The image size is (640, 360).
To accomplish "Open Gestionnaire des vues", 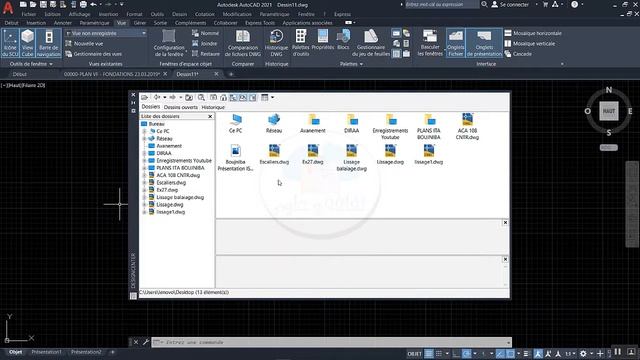I will [x=93, y=54].
